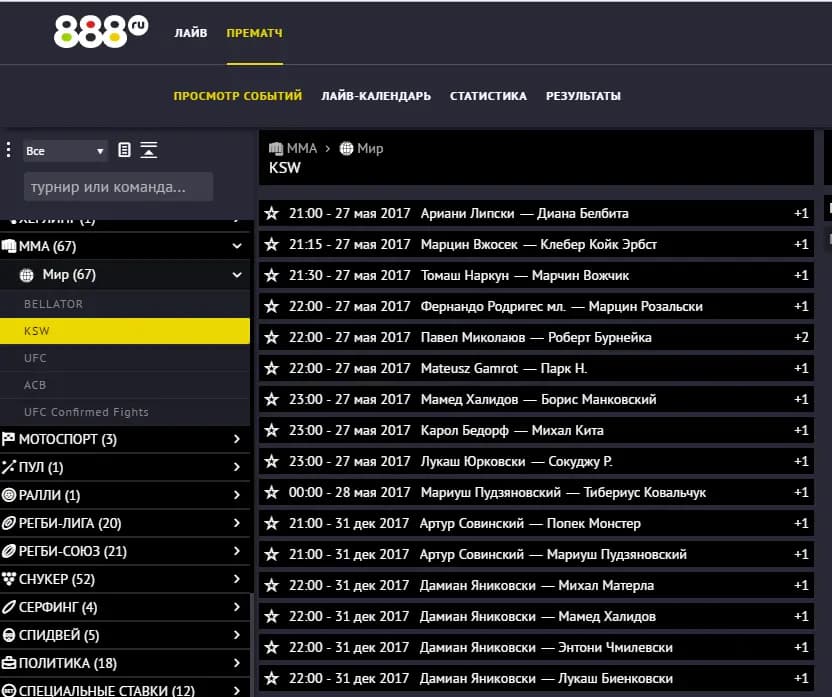
Task: Expand ПОЛИТИКА (18) category arrow
Action: [237, 663]
